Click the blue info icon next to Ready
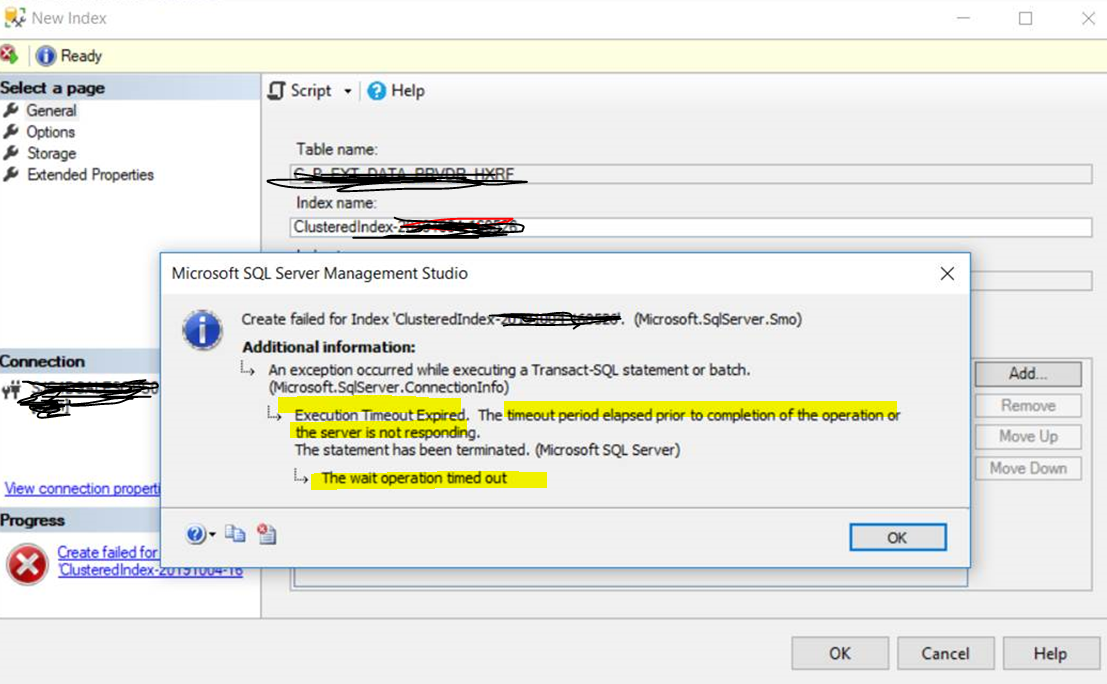 [x=46, y=56]
